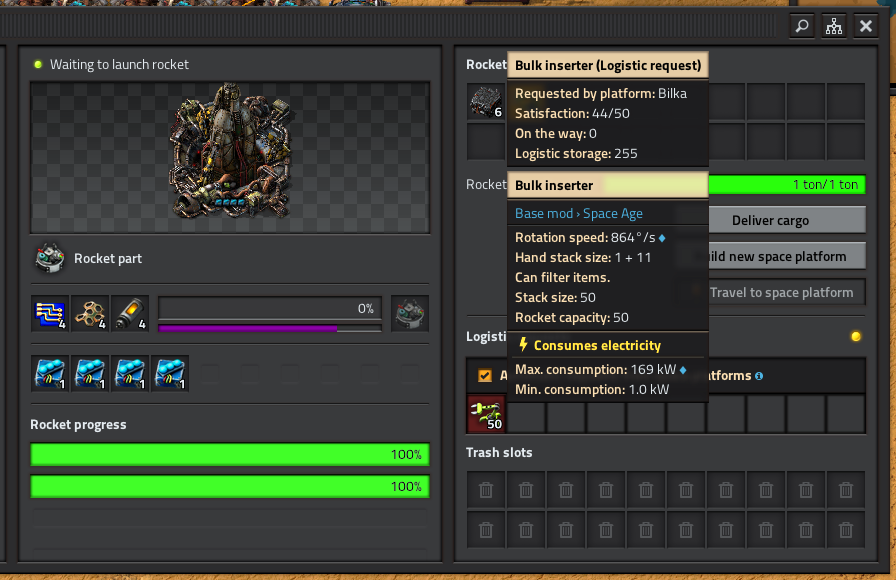Click the 'Max. consumption: 169 kW' line
The width and height of the screenshot is (896, 580).
(600, 370)
